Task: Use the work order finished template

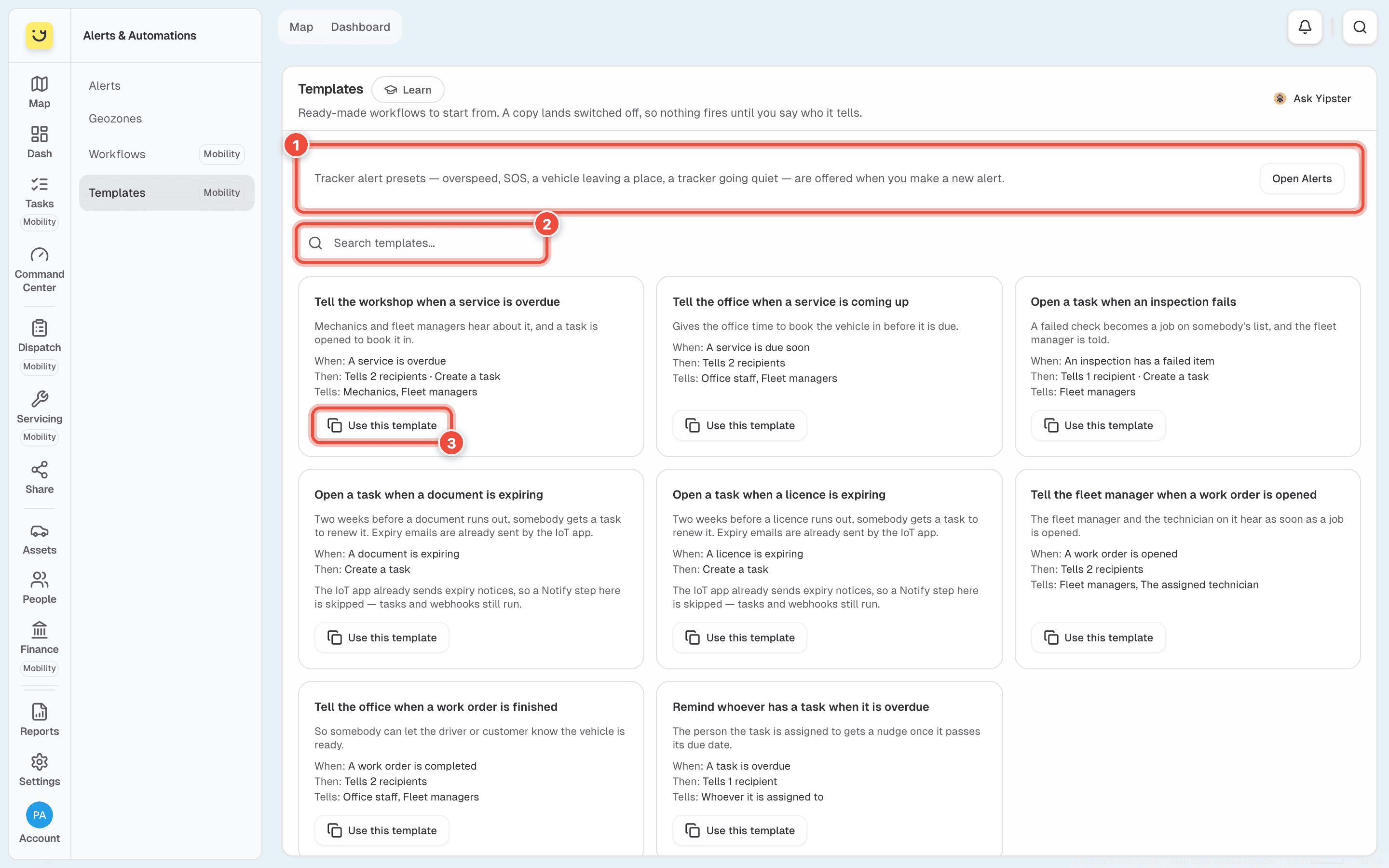Action: (381, 830)
